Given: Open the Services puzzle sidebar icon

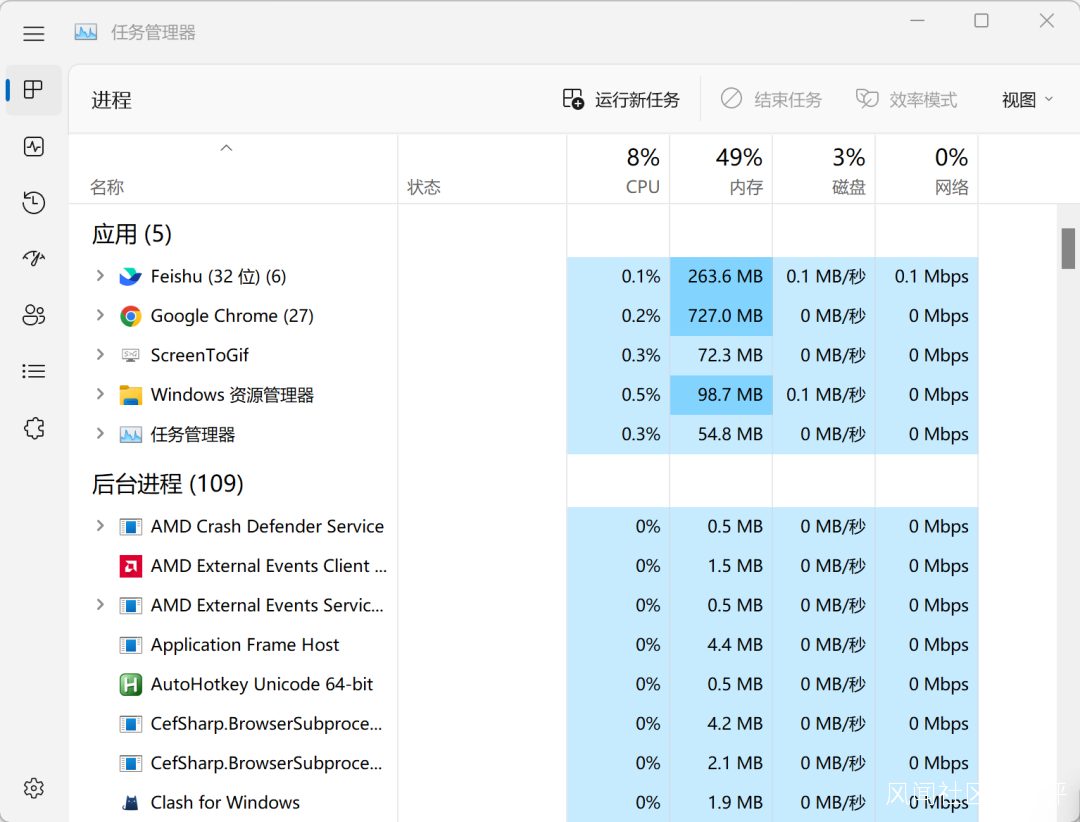Looking at the screenshot, I should (x=34, y=428).
